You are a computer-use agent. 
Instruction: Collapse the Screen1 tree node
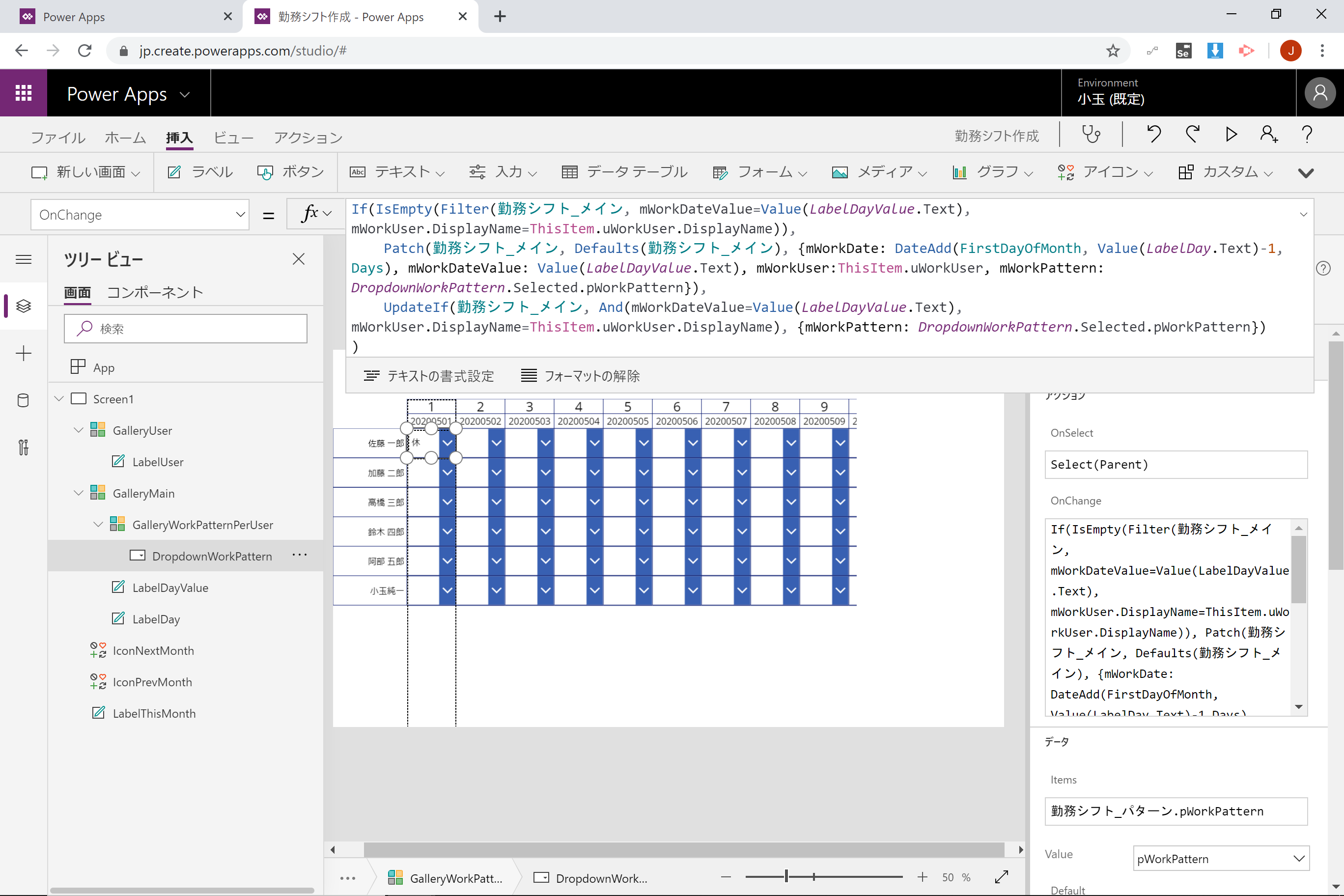point(59,399)
